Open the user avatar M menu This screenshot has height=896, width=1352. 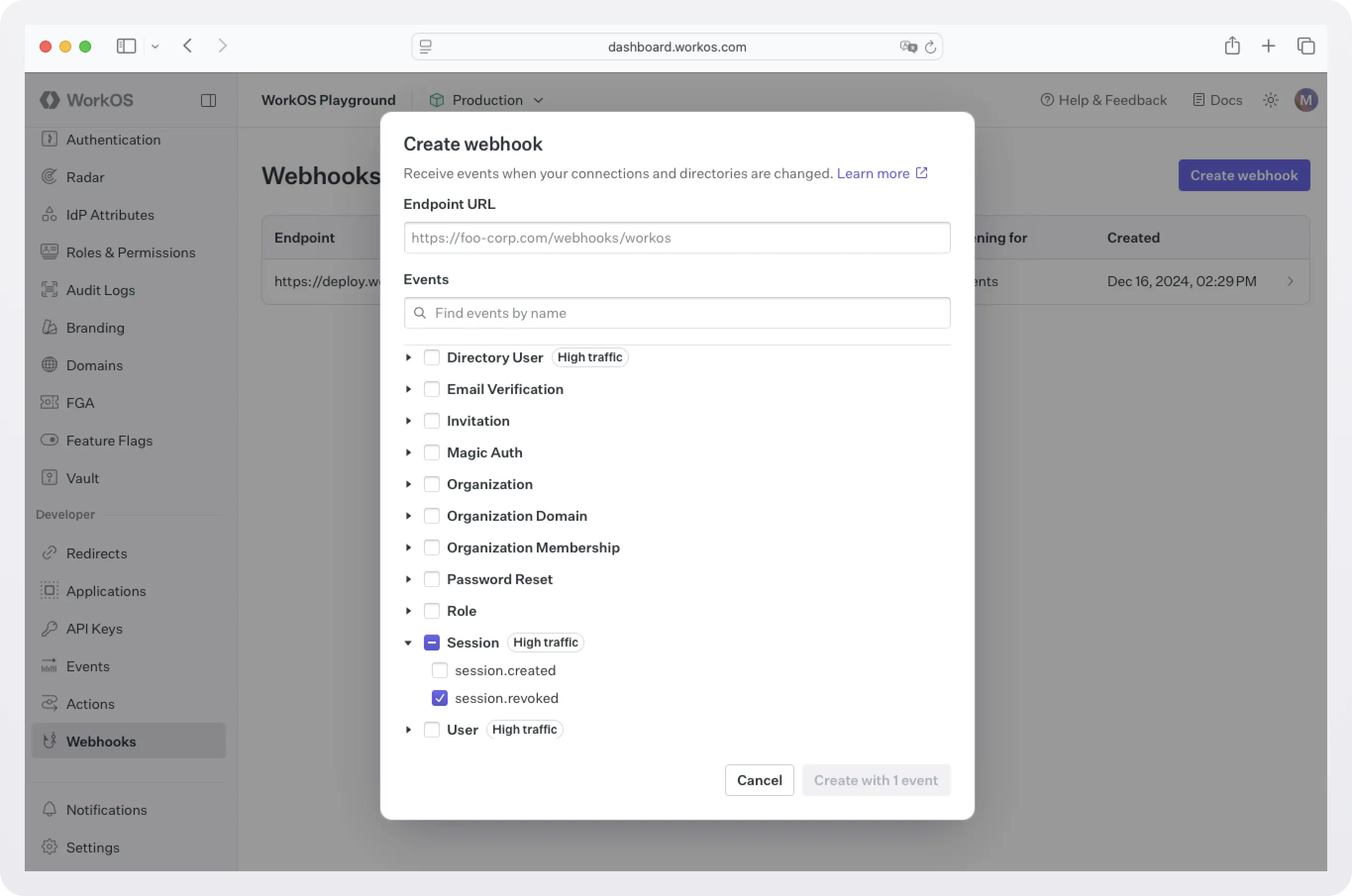tap(1305, 100)
